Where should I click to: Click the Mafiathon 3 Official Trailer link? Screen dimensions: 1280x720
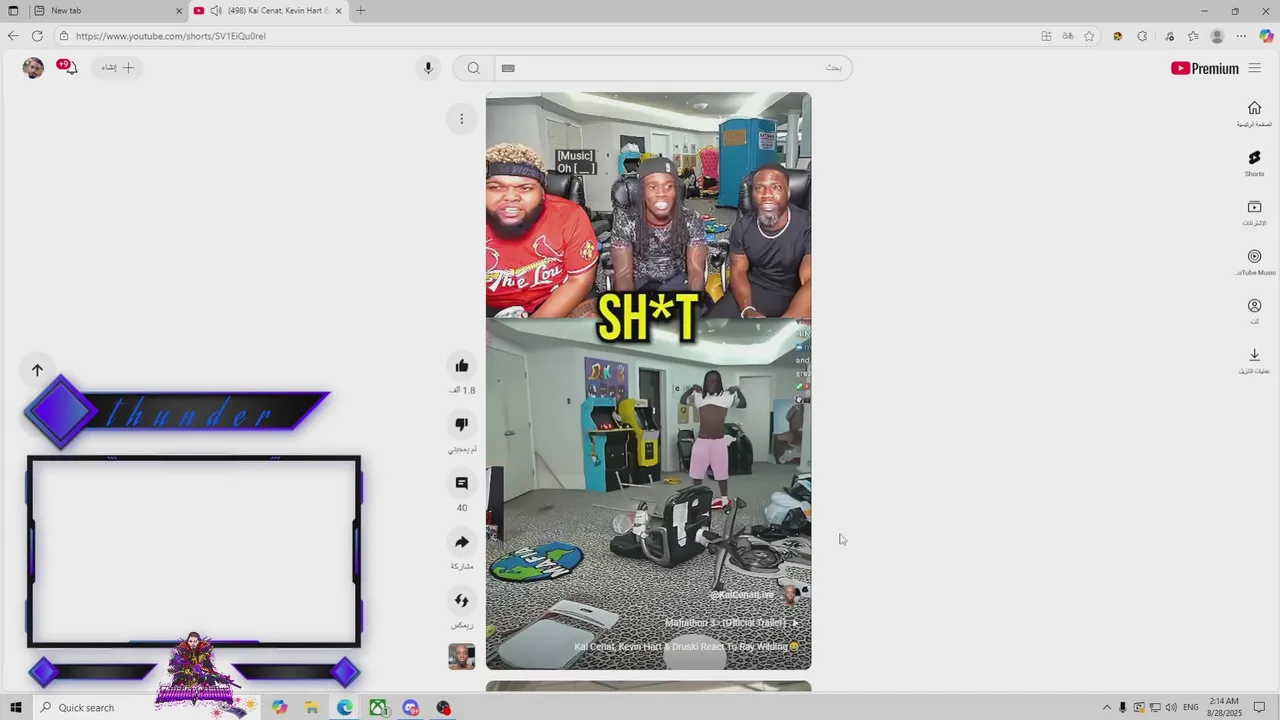[x=732, y=622]
